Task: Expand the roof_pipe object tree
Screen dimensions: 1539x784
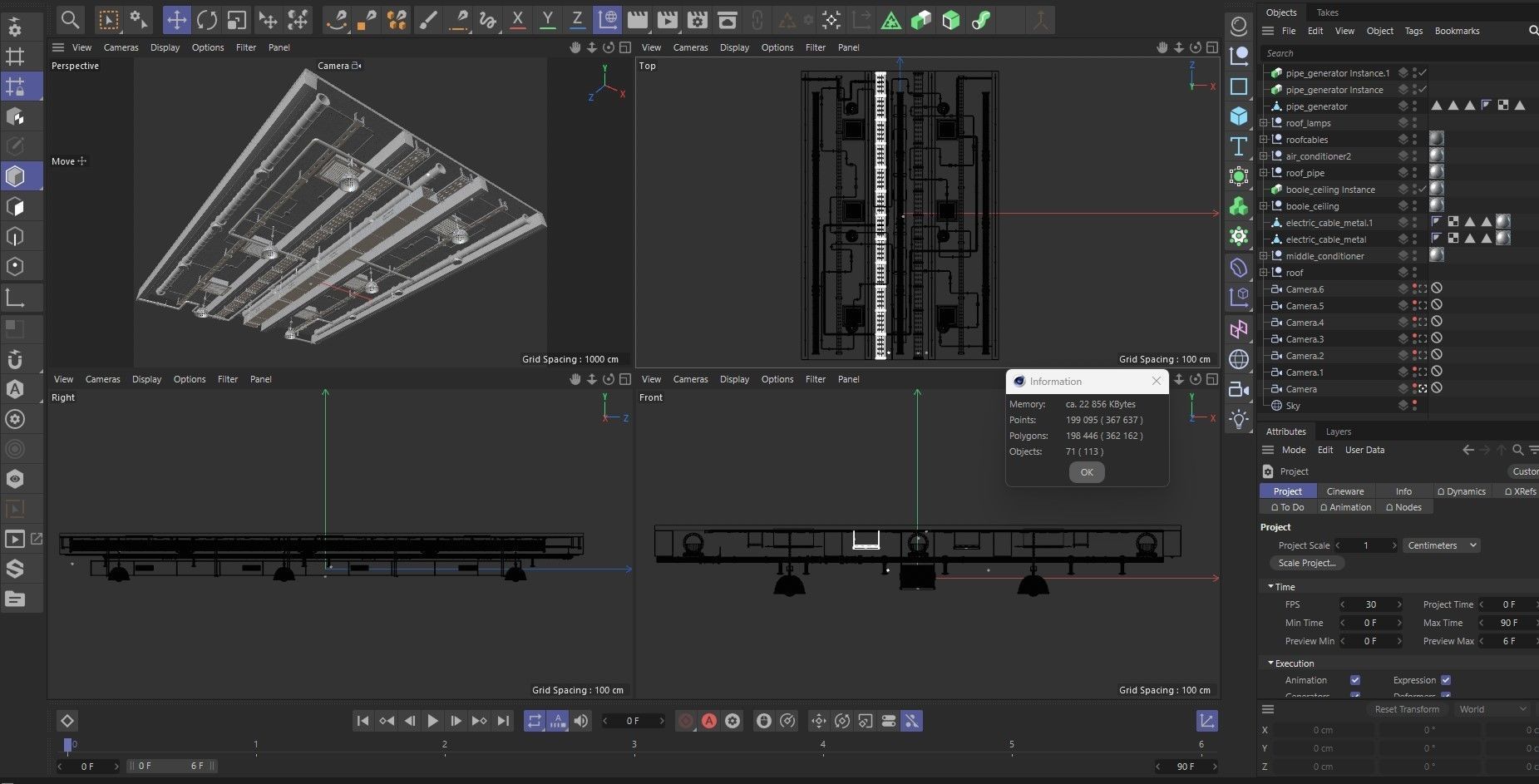Action: [1264, 173]
